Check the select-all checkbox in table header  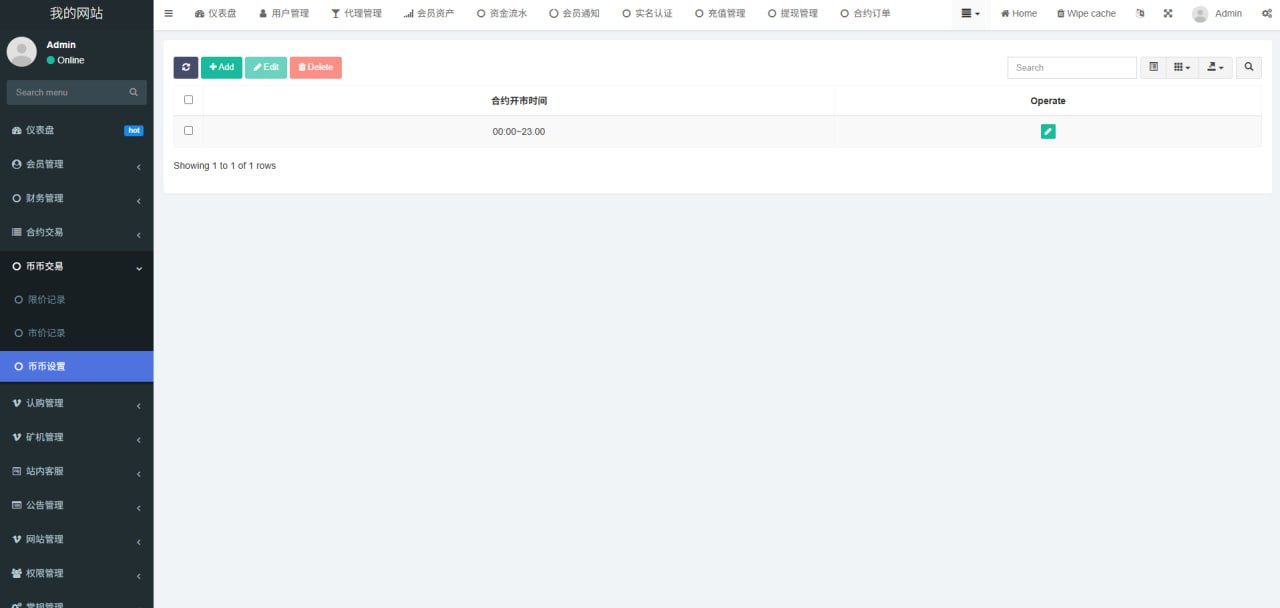(188, 100)
